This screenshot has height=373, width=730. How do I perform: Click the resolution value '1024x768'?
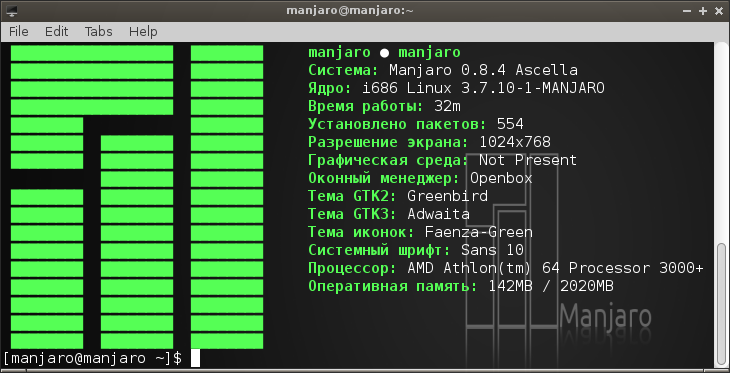515,142
